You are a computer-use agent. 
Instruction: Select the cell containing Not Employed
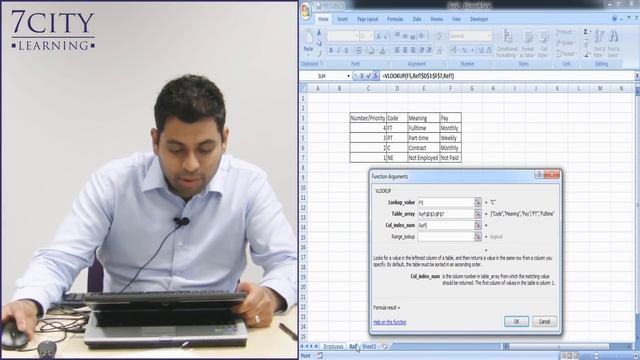click(423, 158)
